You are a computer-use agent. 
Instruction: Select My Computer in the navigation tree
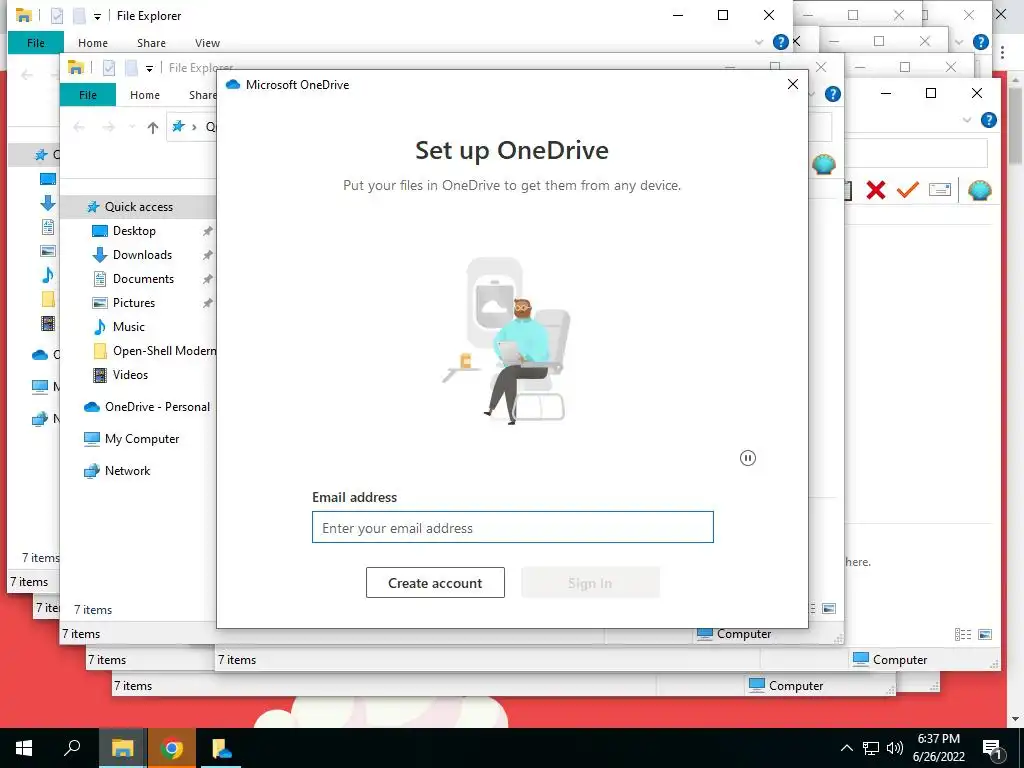click(x=142, y=439)
